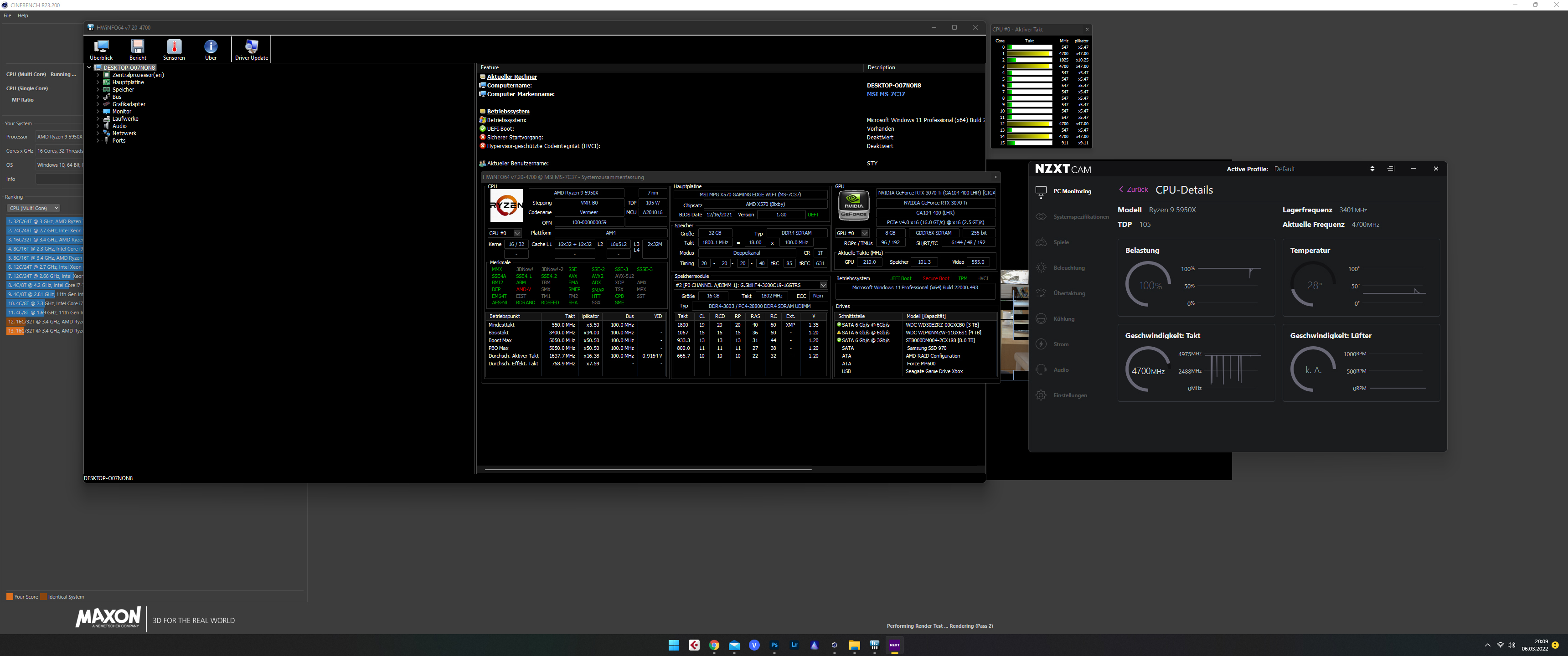
Task: Collapse the DESKTOP-O07NON8 root node
Action: coord(89,67)
